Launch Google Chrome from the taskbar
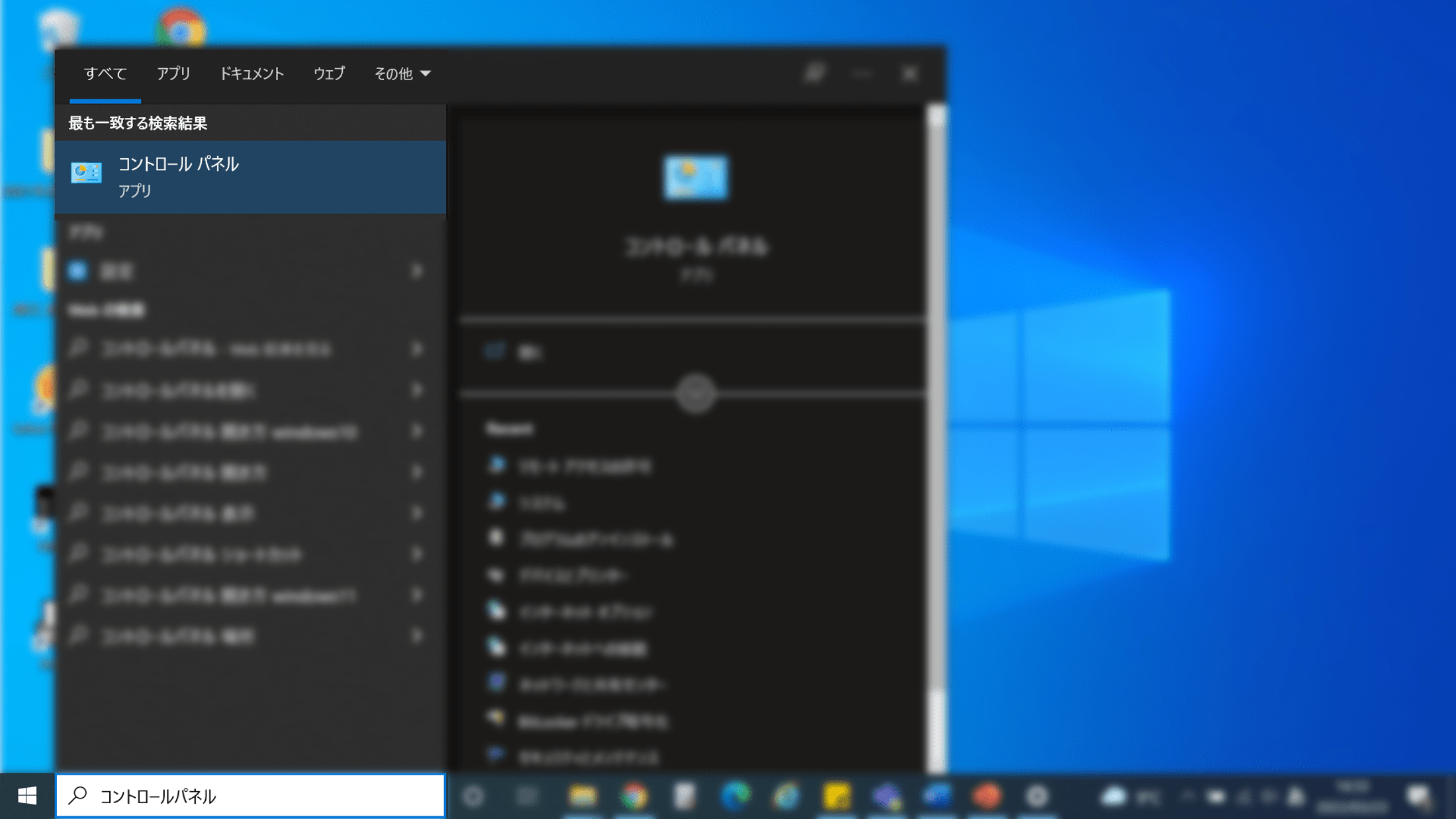 634,796
